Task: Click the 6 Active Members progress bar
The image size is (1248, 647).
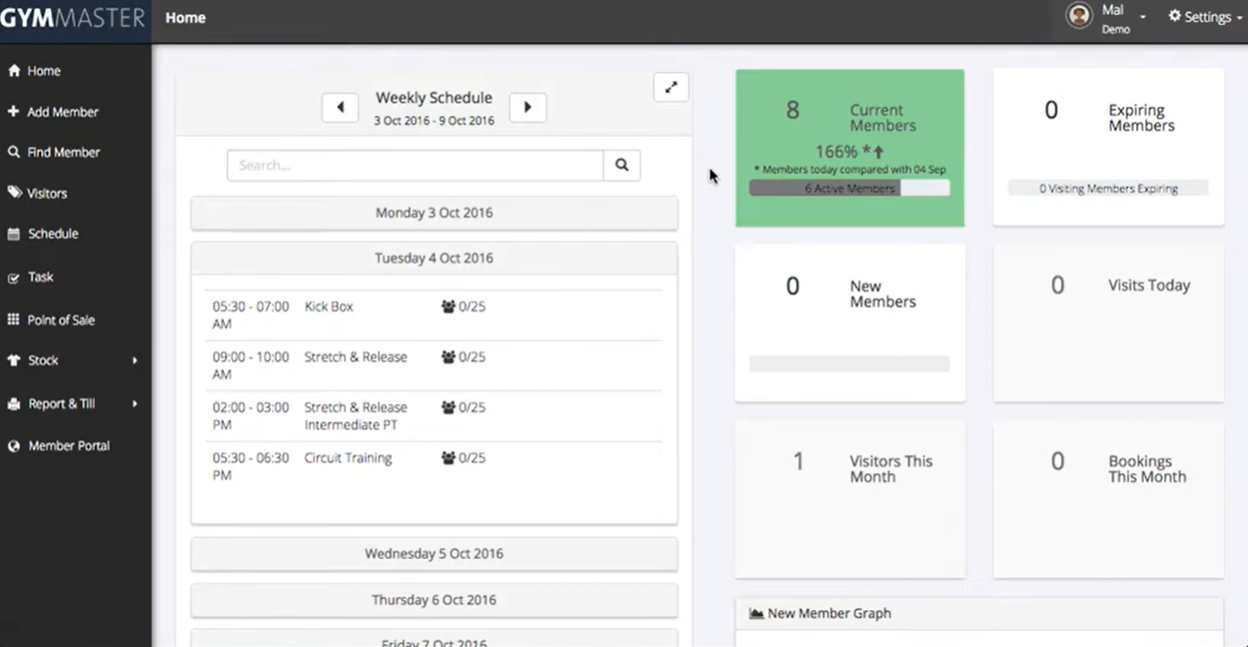Action: pyautogui.click(x=849, y=188)
